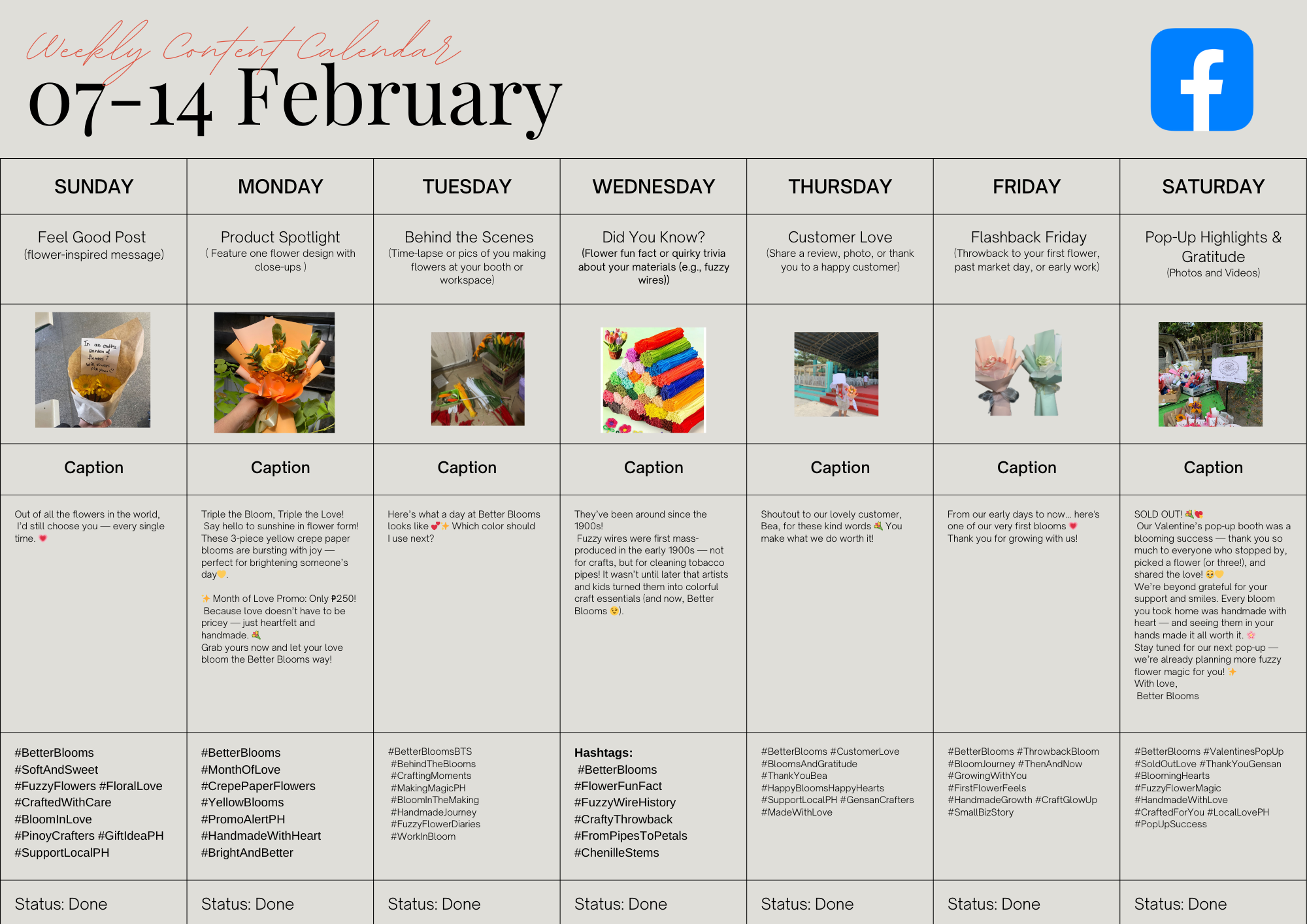Select the #PromoAlertPH hashtag
This screenshot has height=924, width=1307.
pos(243,819)
